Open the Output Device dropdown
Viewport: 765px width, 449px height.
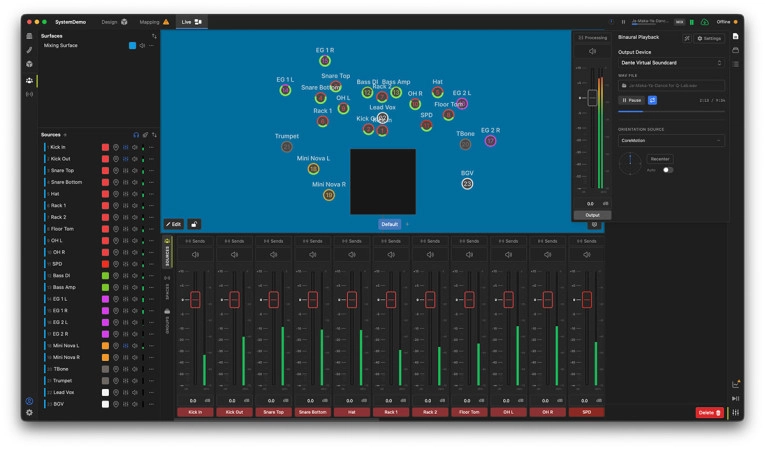(671, 63)
